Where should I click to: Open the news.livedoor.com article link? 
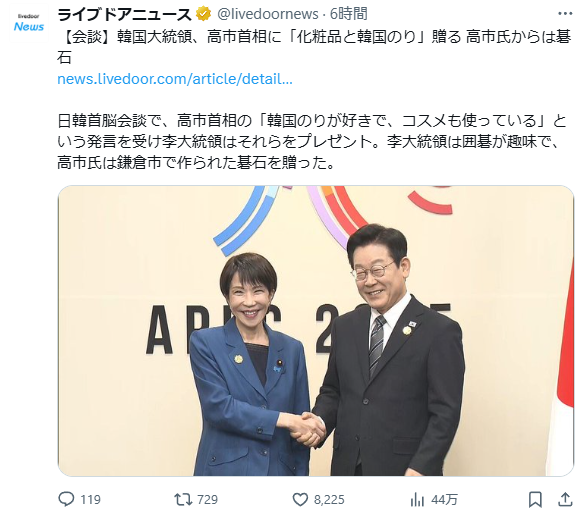tap(175, 79)
